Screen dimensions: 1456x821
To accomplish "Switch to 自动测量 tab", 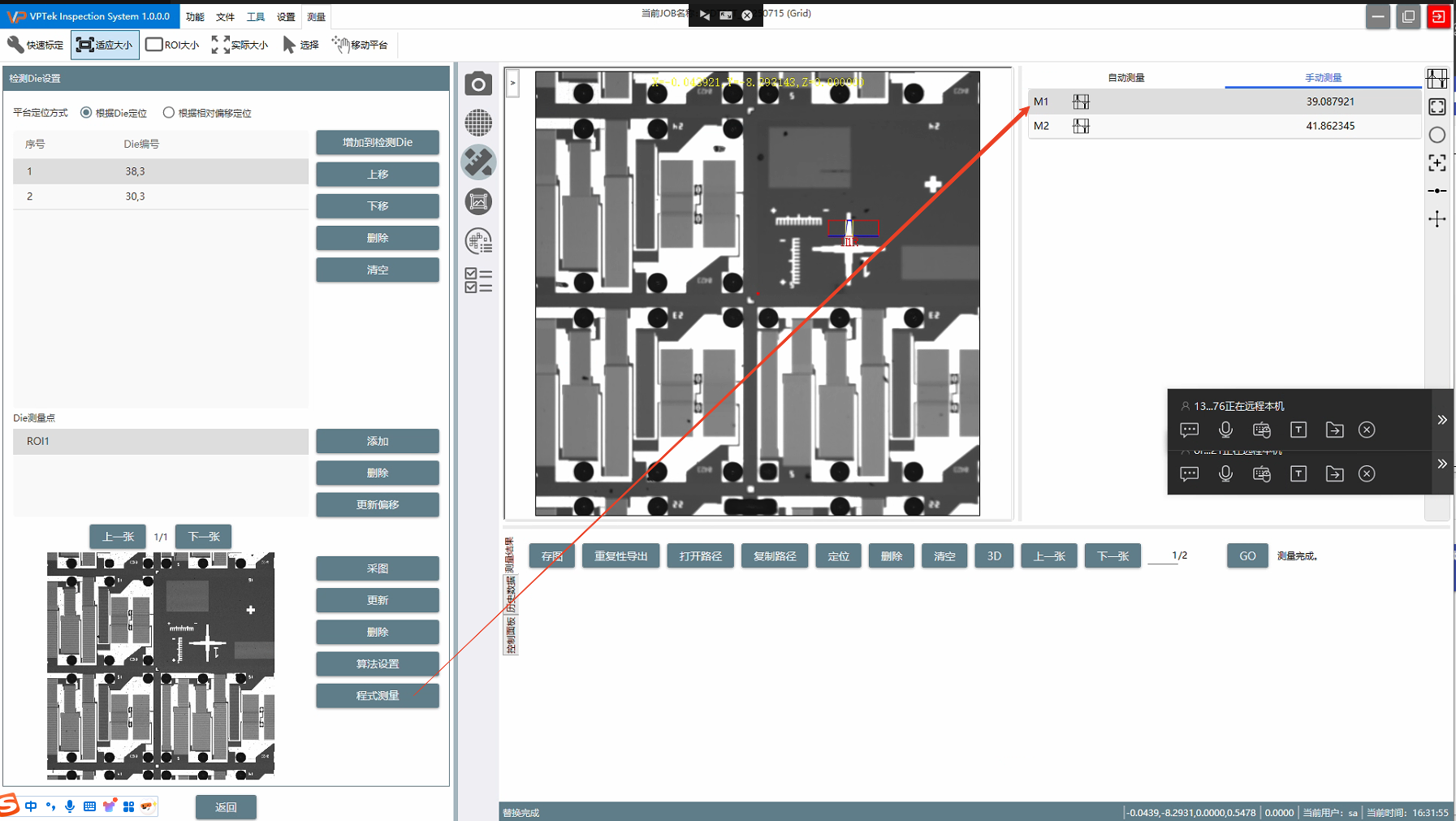I will coord(1125,78).
